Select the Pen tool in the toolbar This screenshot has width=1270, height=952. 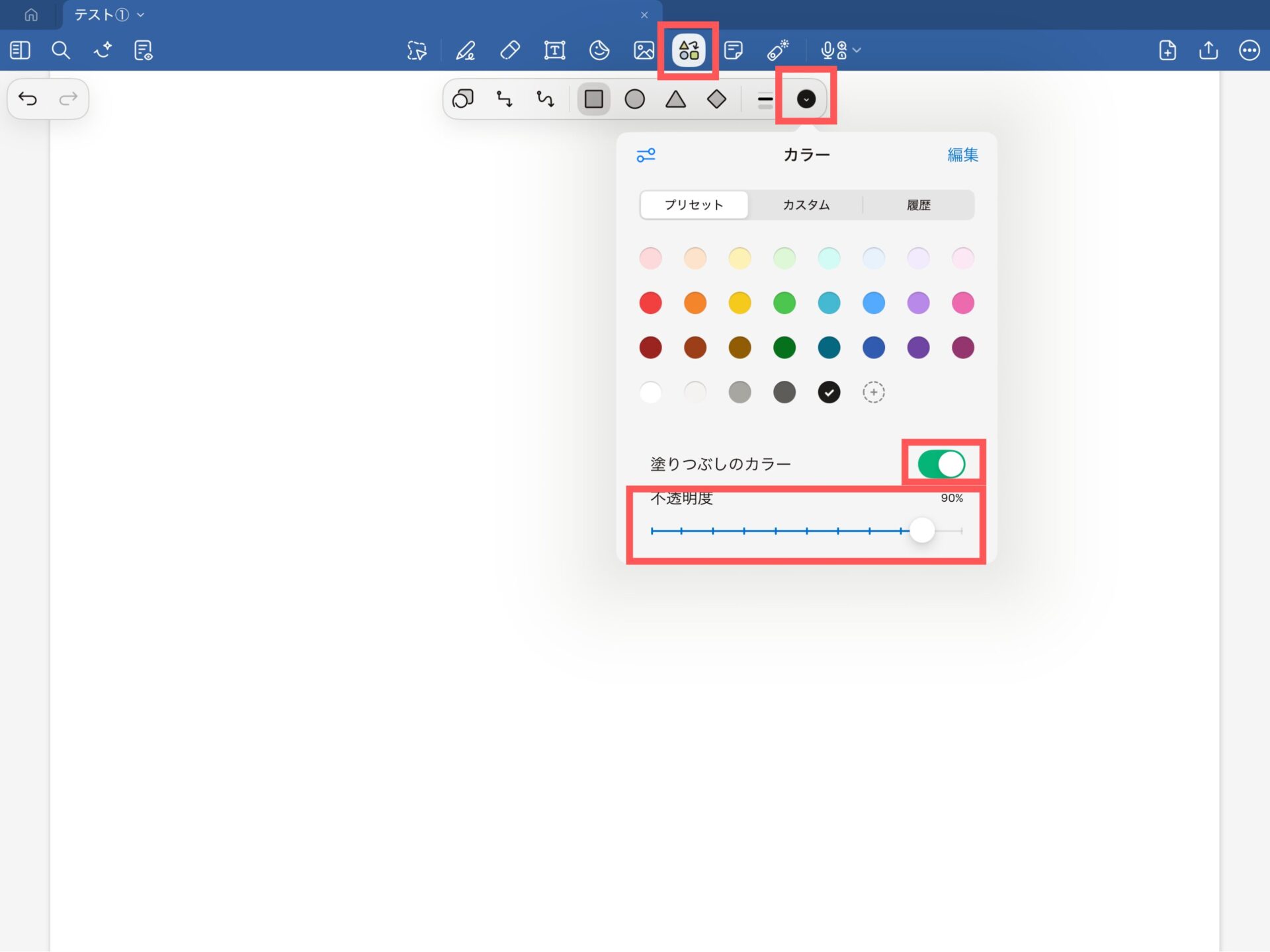click(466, 50)
